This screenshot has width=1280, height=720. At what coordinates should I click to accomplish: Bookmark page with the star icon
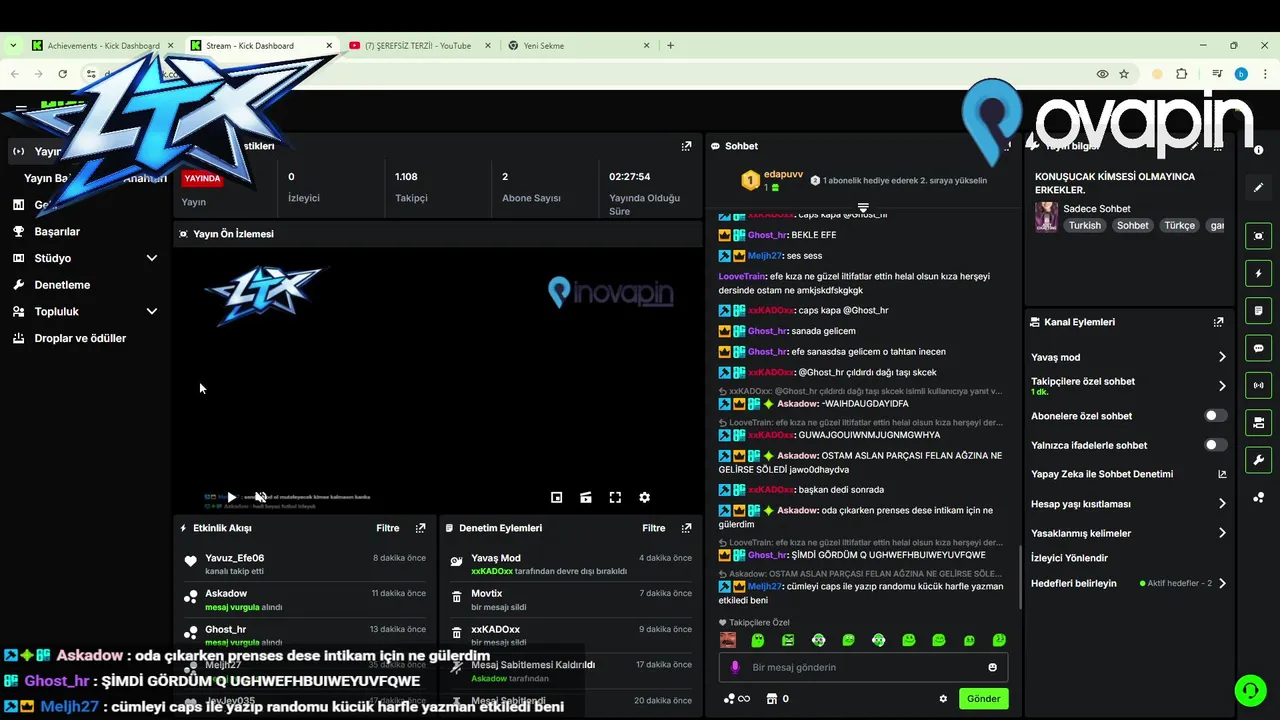pos(1124,74)
